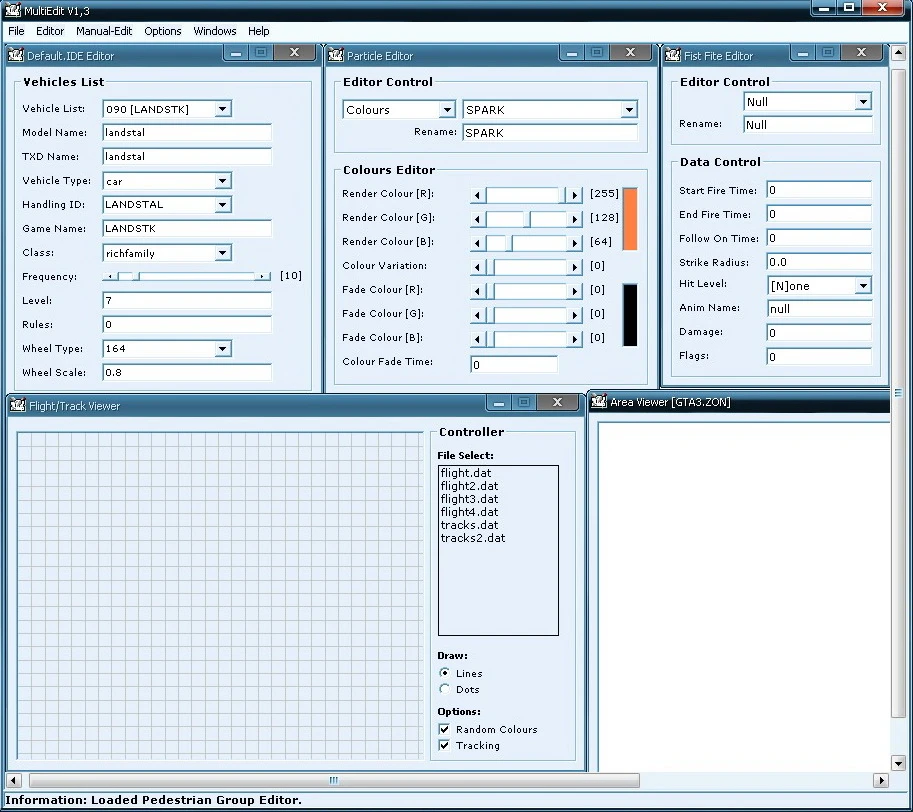Click the Particle Editor window icon
The height and width of the screenshot is (812, 913).
[337, 55]
